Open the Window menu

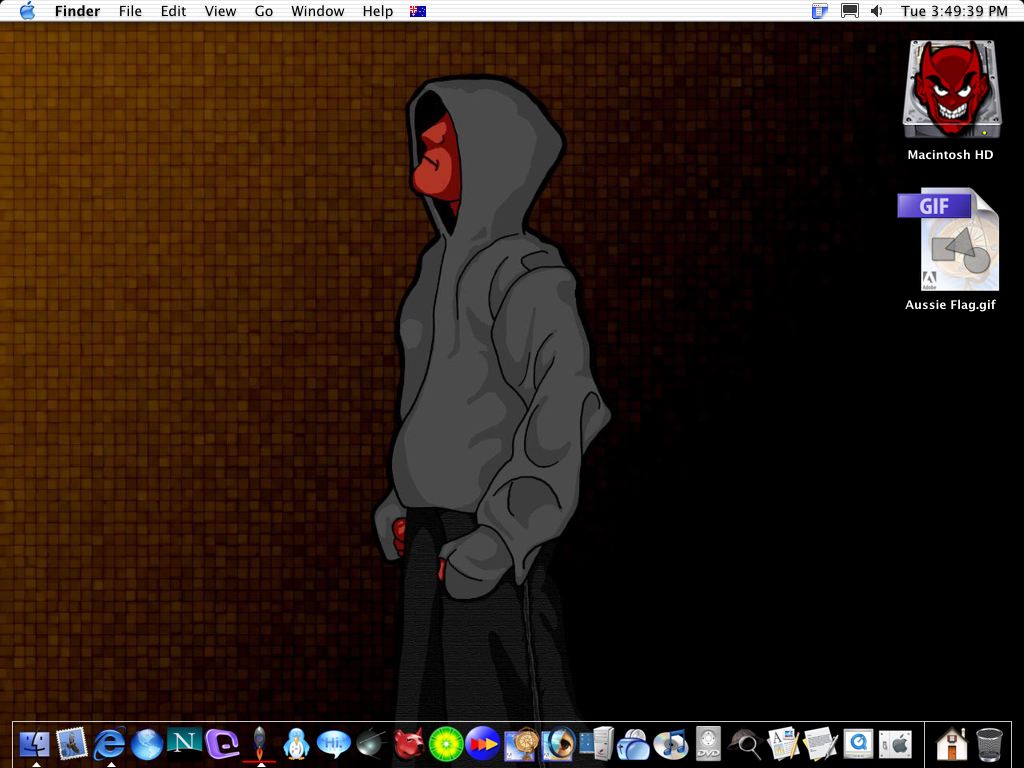pyautogui.click(x=317, y=11)
